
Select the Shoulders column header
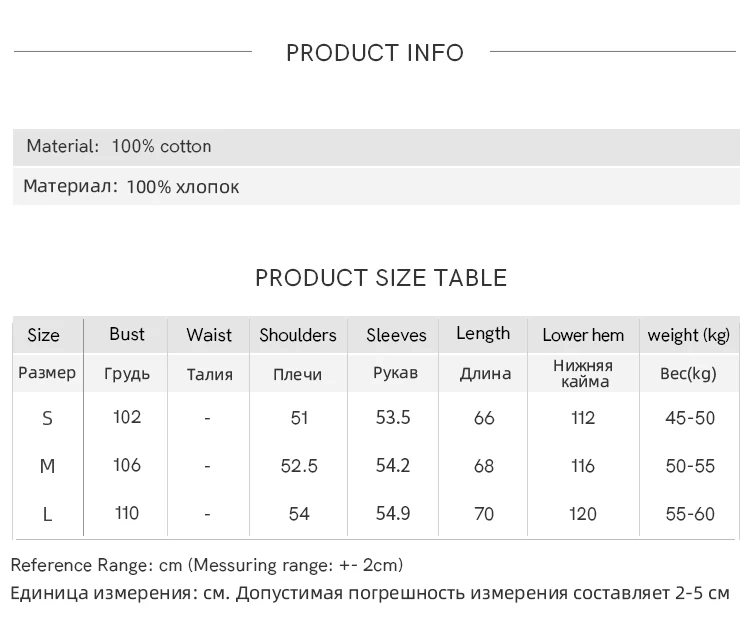pos(298,335)
